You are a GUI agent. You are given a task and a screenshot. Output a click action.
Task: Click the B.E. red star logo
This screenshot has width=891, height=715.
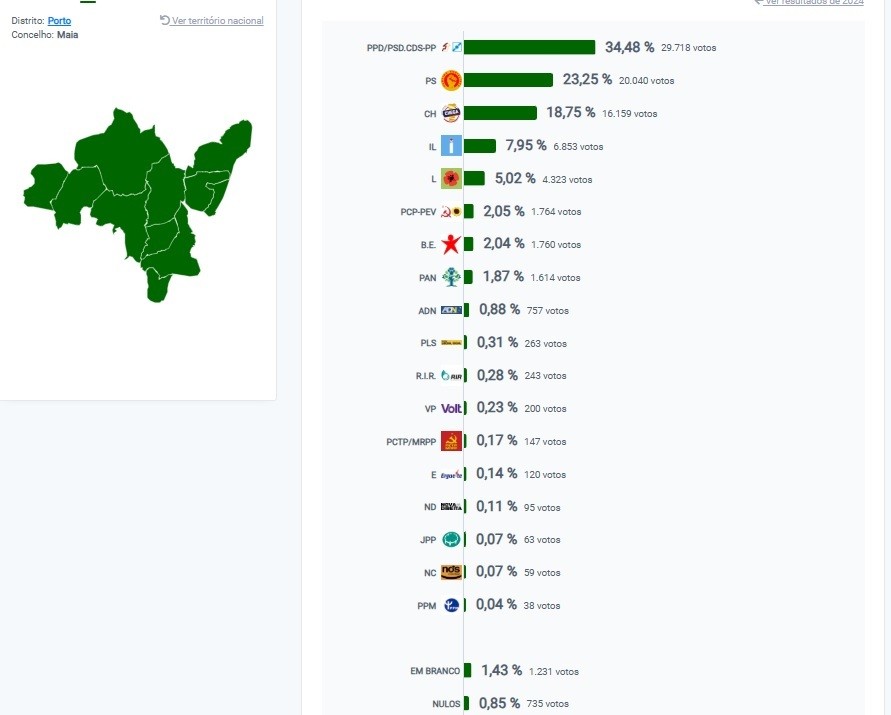coord(451,244)
